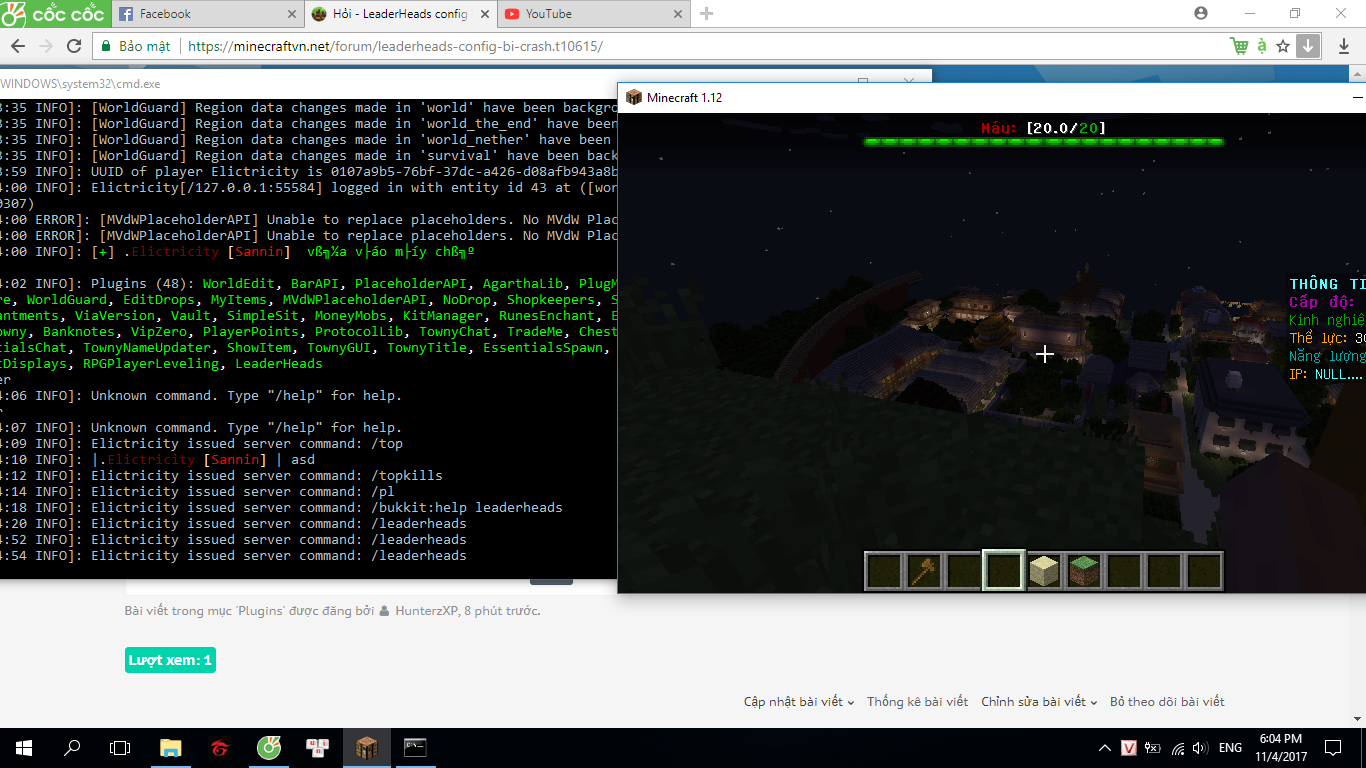Select the sand block in the hotbar
The height and width of the screenshot is (768, 1366).
(x=1044, y=571)
